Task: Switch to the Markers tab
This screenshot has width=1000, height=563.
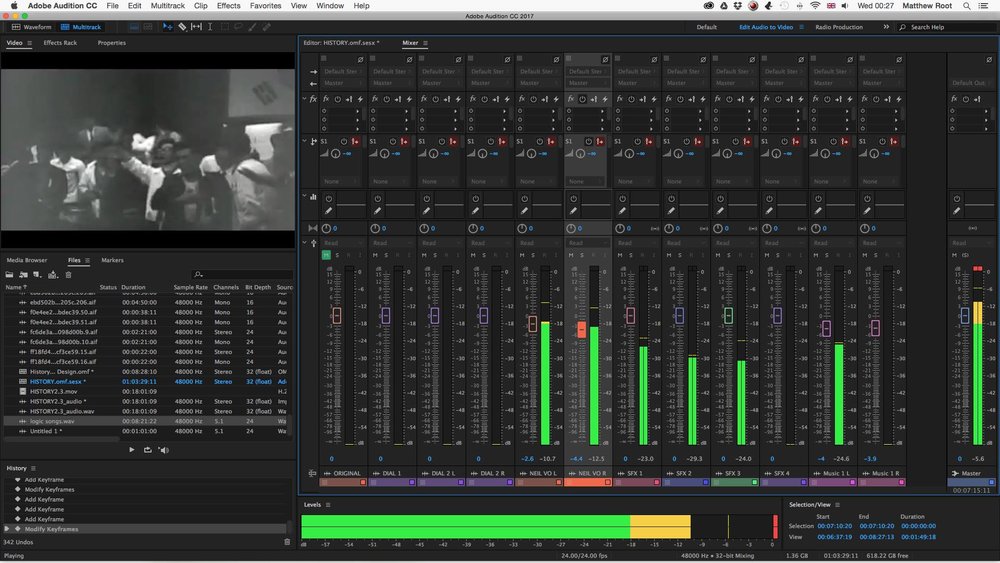Action: [x=112, y=260]
